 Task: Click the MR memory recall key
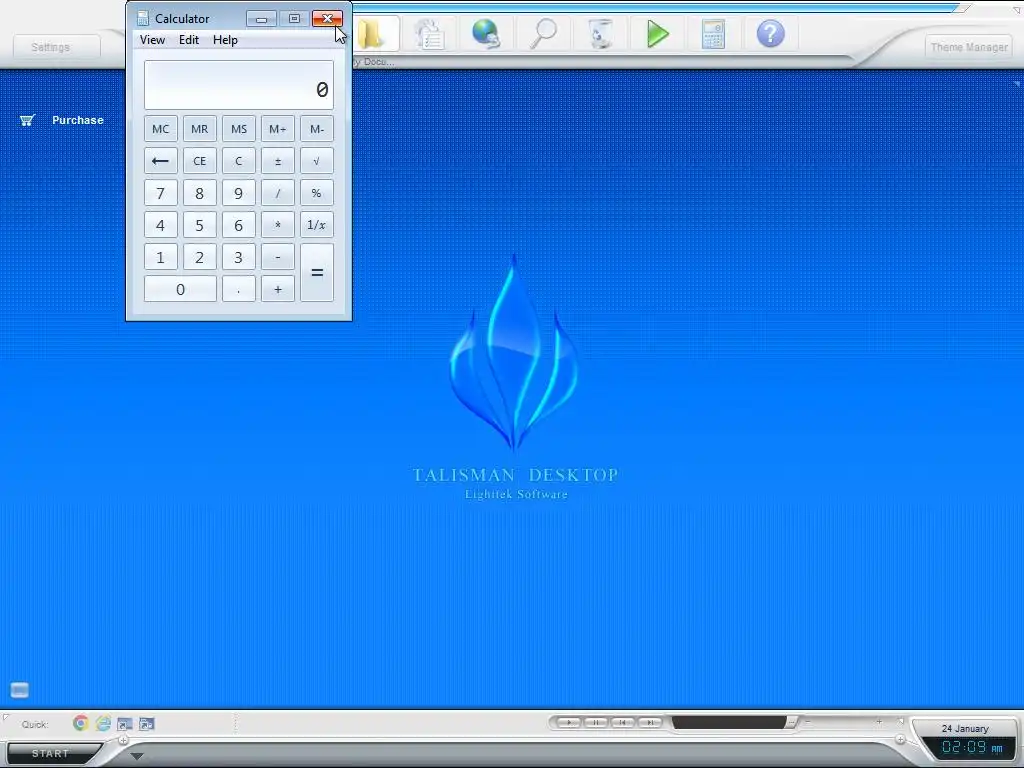click(200, 129)
